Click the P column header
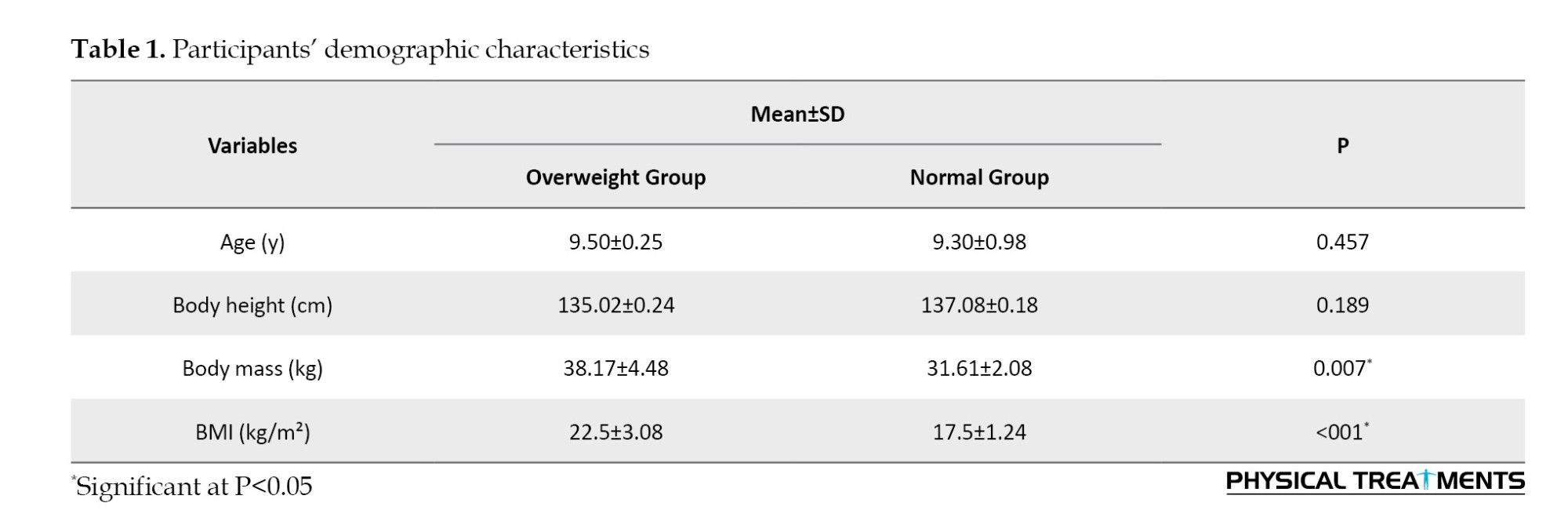This screenshot has width=1568, height=532. pos(1342,146)
